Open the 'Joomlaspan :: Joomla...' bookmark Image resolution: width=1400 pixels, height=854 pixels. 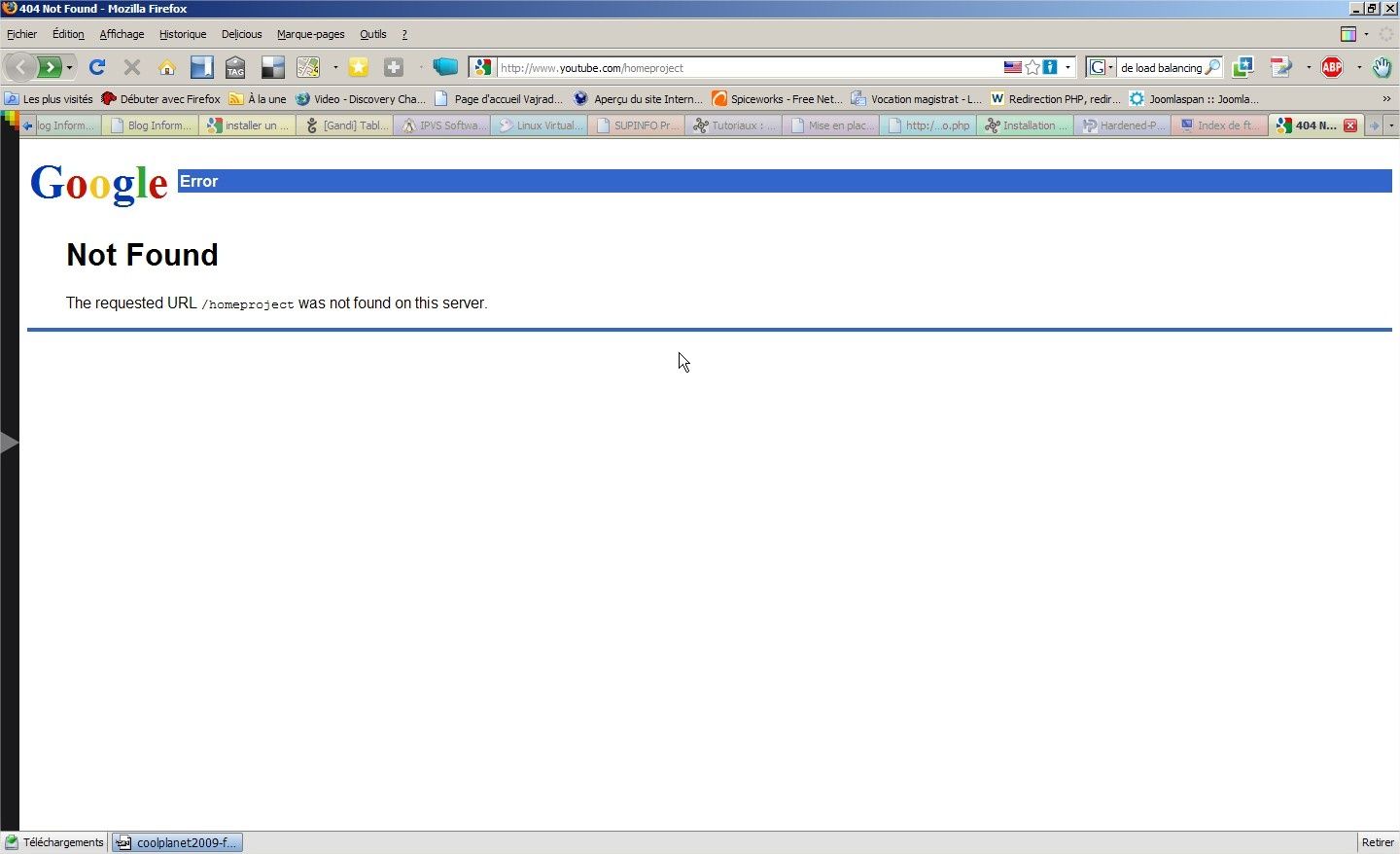click(x=1194, y=99)
